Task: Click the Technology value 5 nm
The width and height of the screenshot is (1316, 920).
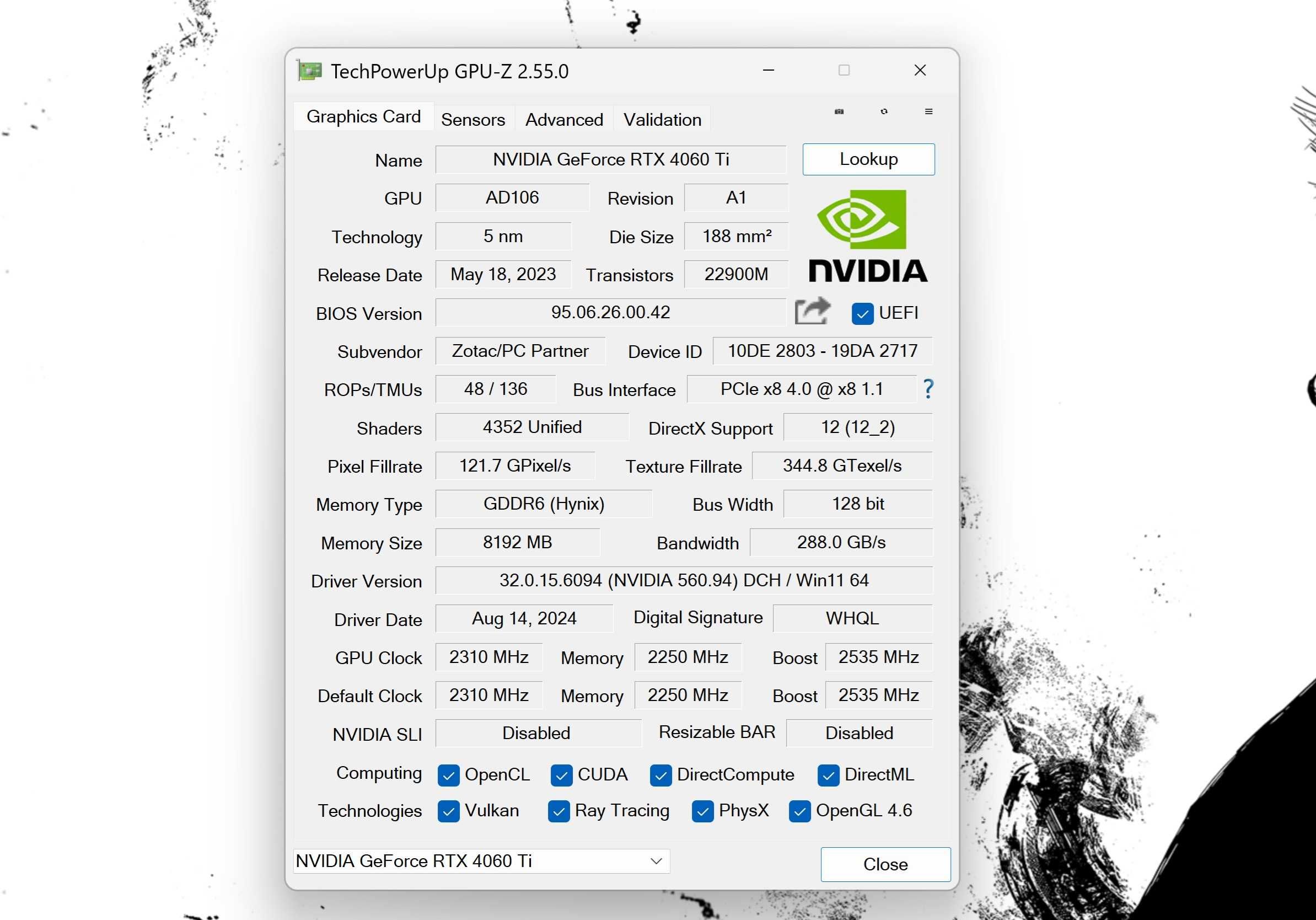Action: click(503, 236)
